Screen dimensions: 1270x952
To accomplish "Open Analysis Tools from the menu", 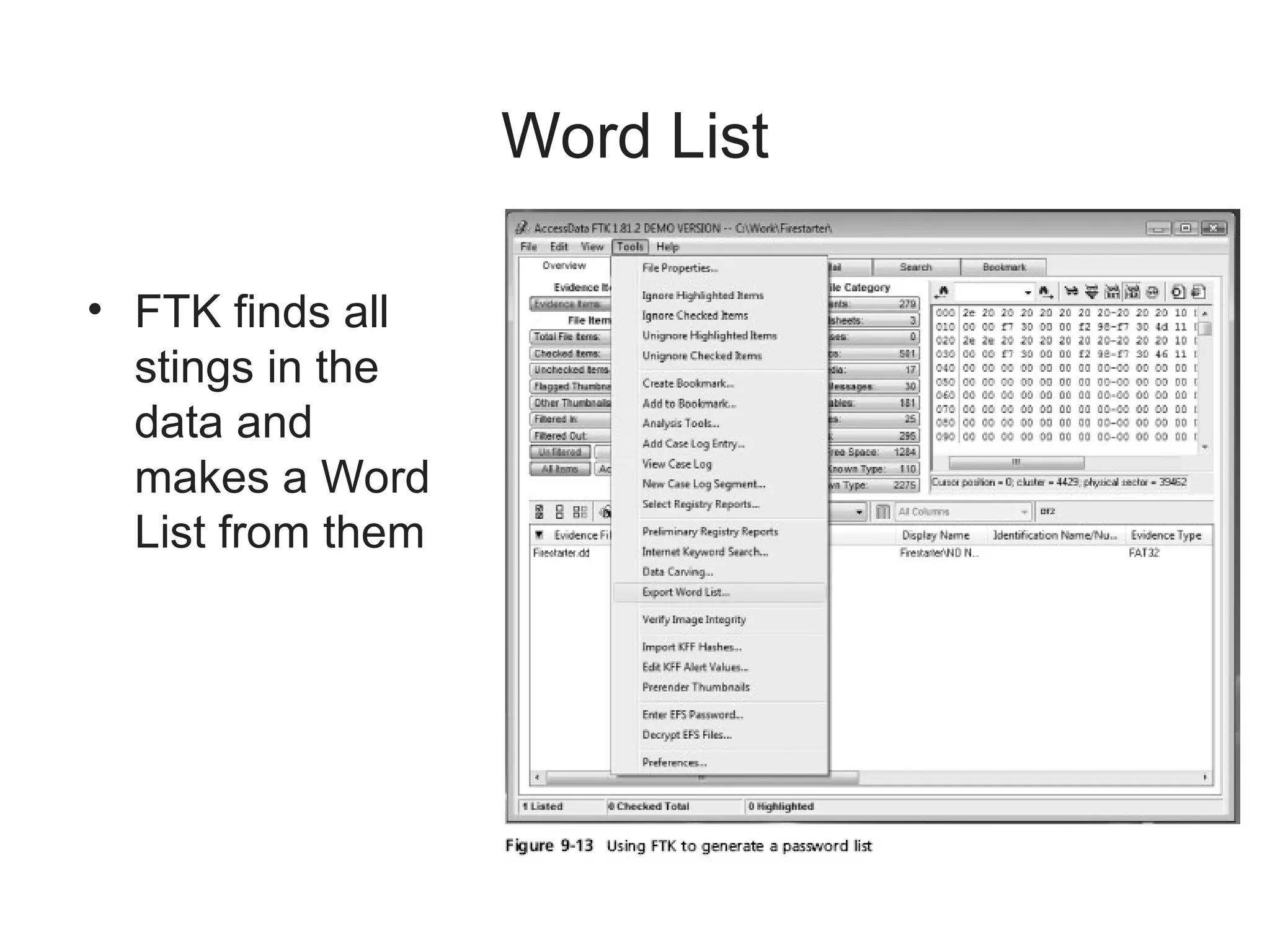I will point(719,423).
